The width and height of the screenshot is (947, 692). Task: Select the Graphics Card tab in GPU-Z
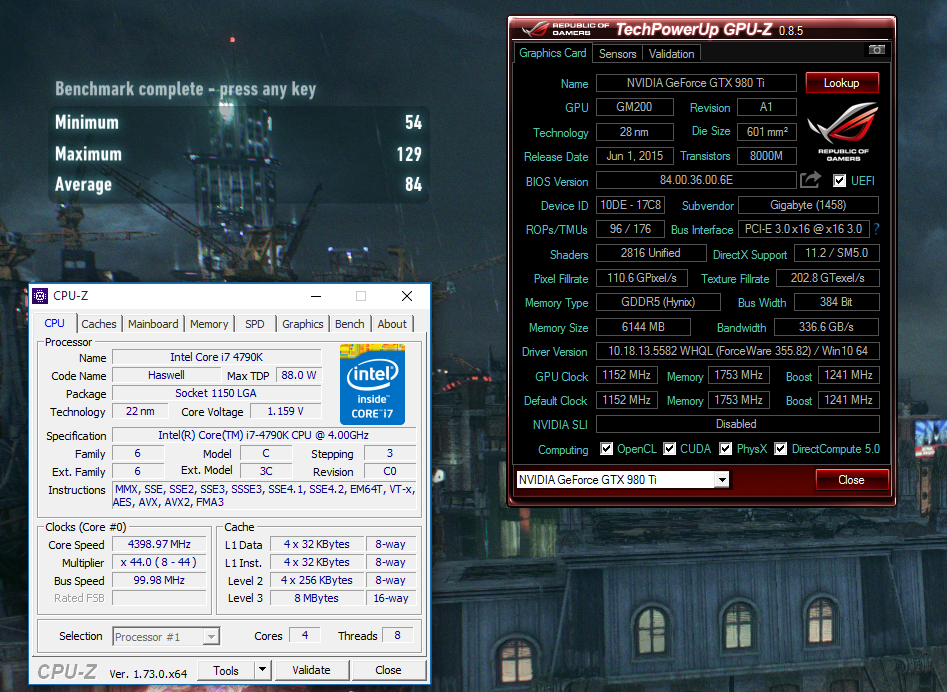(553, 53)
